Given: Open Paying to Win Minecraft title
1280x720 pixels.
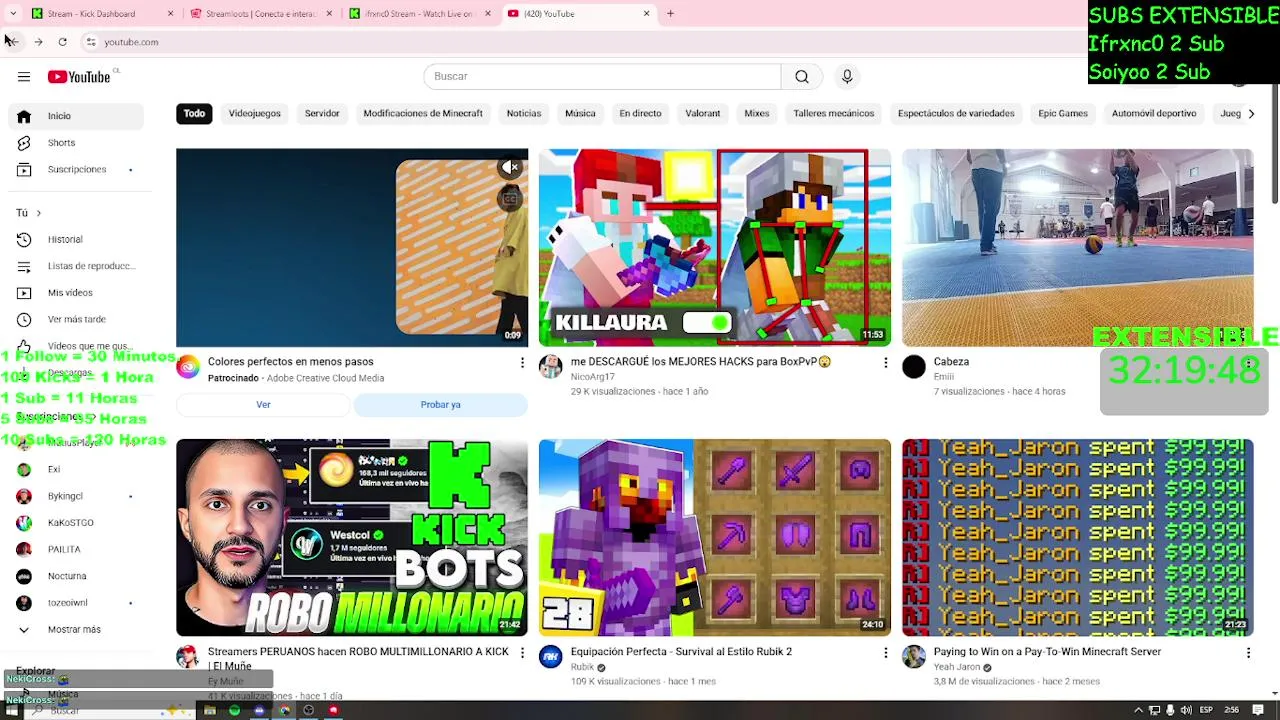Looking at the screenshot, I should (x=1047, y=652).
